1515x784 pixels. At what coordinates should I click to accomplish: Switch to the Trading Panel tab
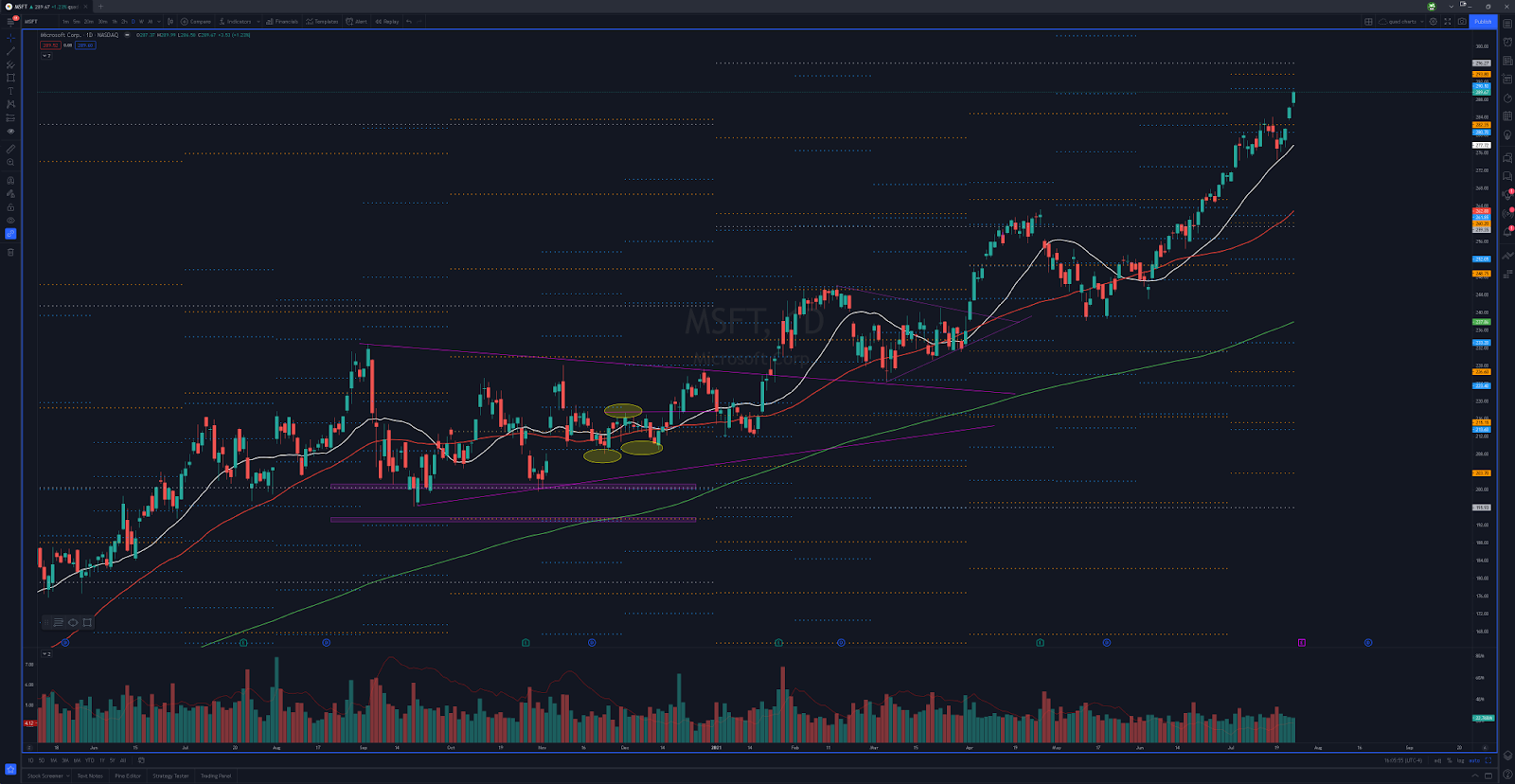point(216,775)
